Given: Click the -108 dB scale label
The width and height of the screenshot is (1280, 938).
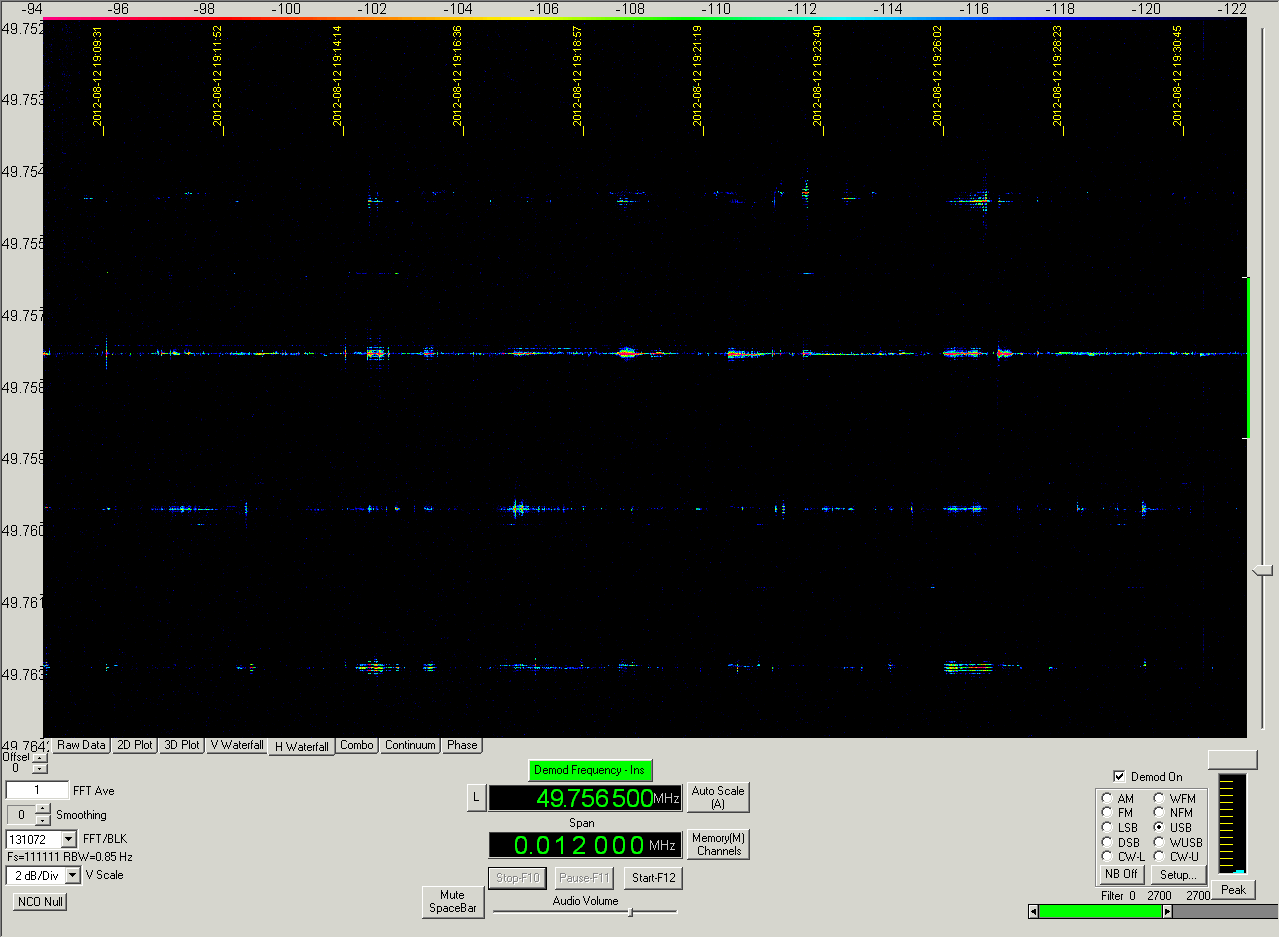Looking at the screenshot, I should tap(630, 8).
